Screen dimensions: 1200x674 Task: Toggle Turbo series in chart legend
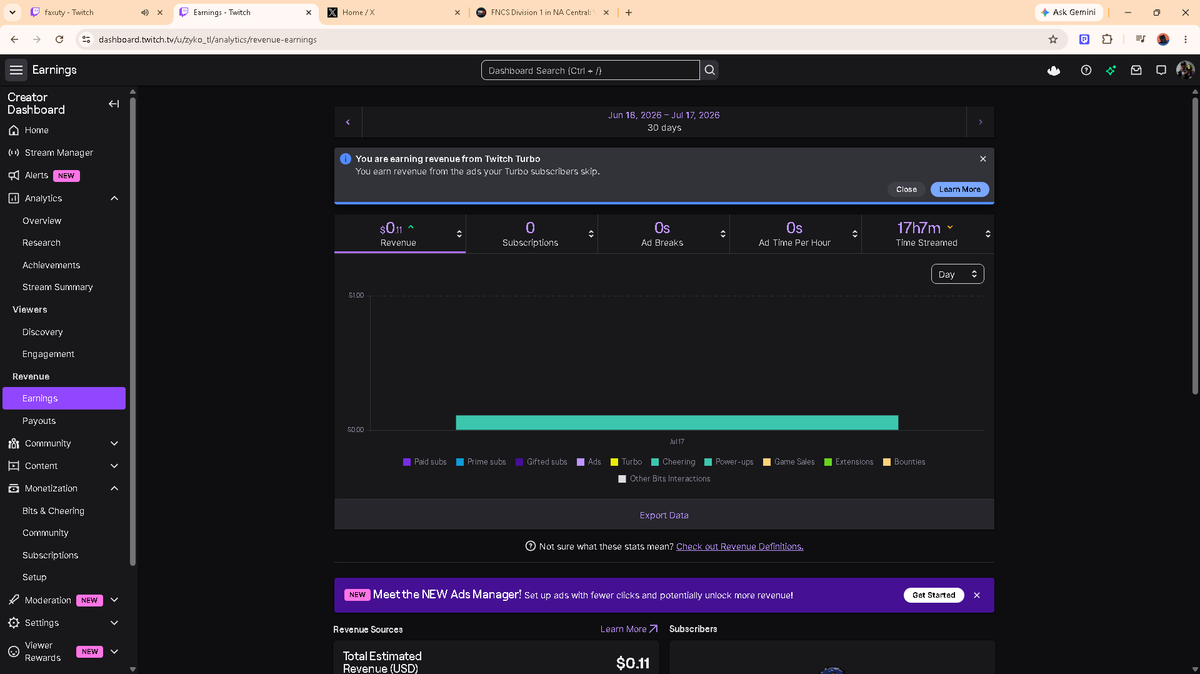coord(626,462)
